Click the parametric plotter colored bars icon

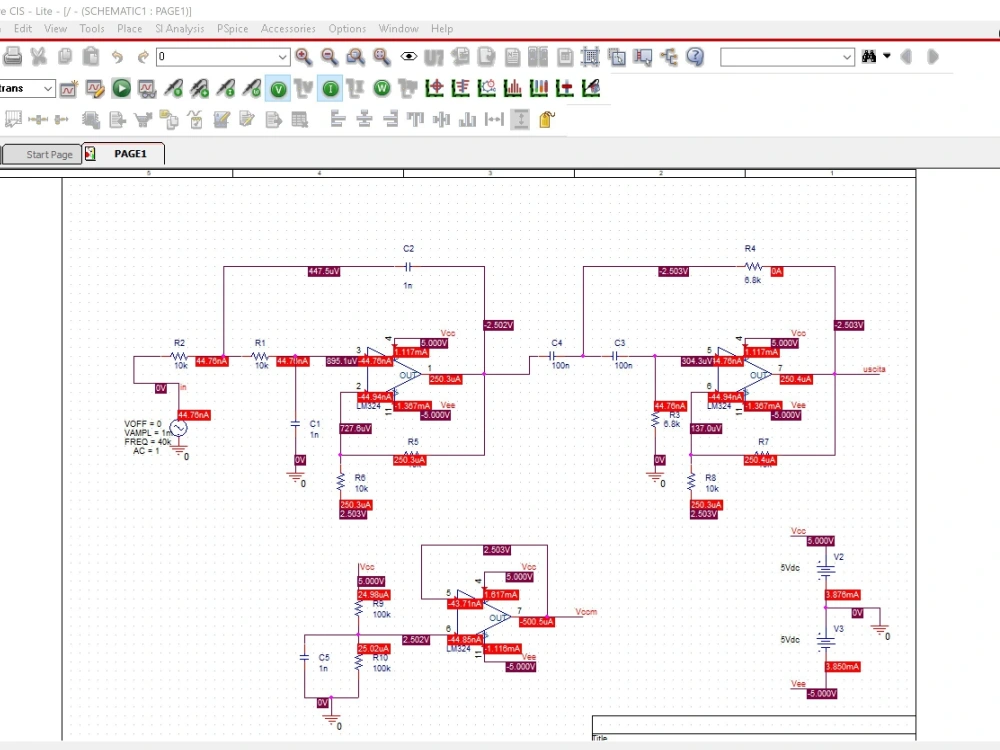(x=539, y=88)
